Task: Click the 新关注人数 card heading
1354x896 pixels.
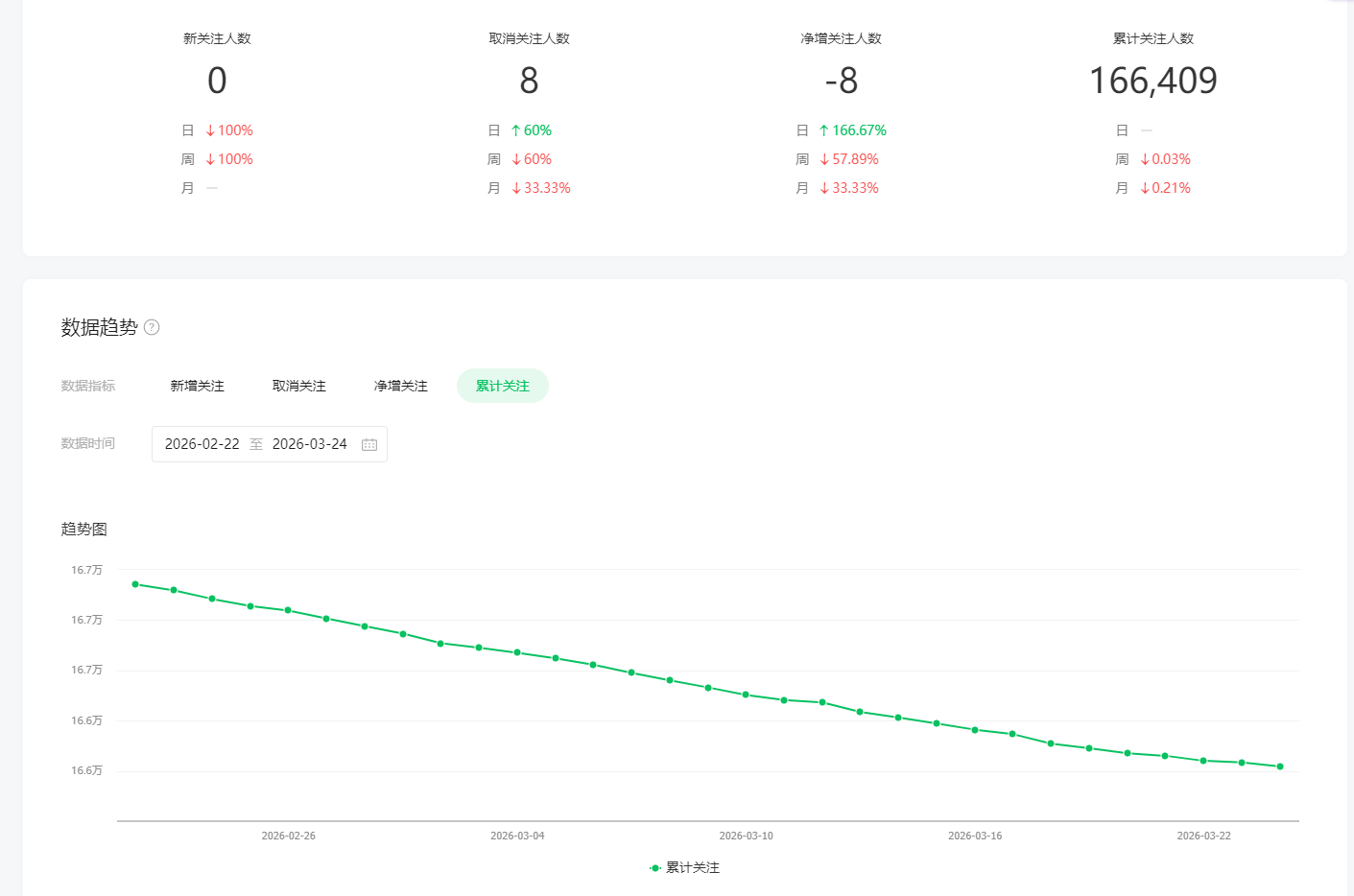Action: [217, 38]
